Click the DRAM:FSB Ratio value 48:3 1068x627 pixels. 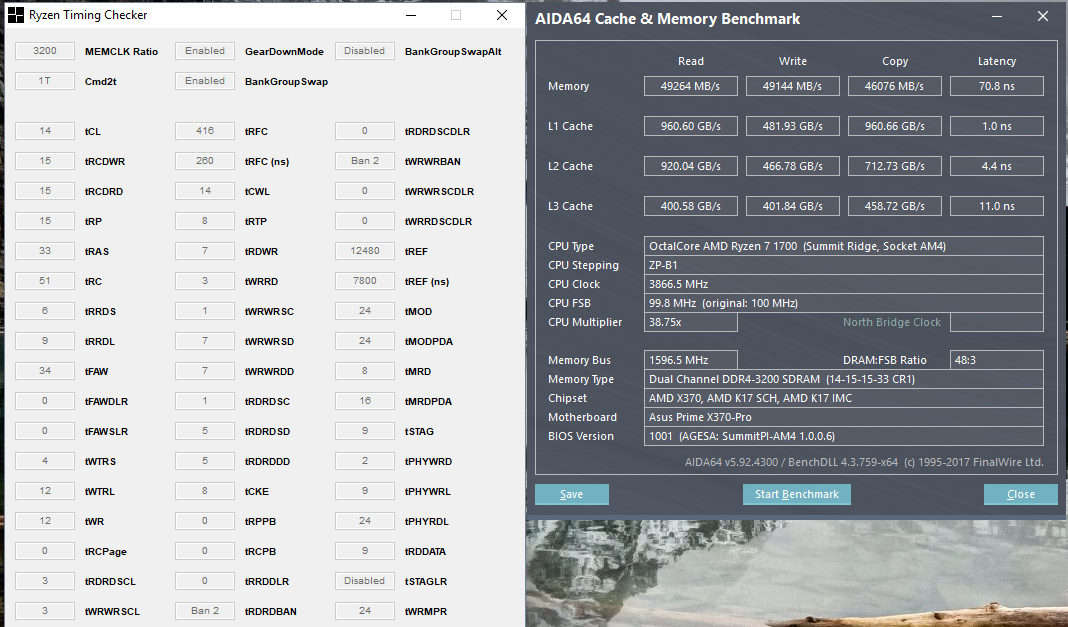click(x=996, y=360)
